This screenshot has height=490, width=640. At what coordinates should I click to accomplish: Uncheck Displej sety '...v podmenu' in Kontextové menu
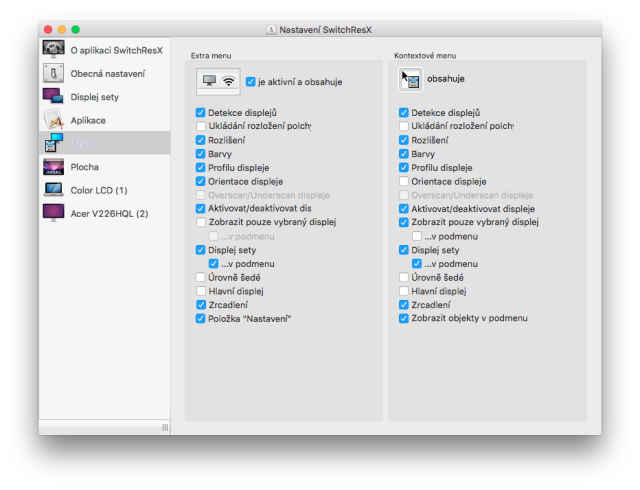[417, 263]
